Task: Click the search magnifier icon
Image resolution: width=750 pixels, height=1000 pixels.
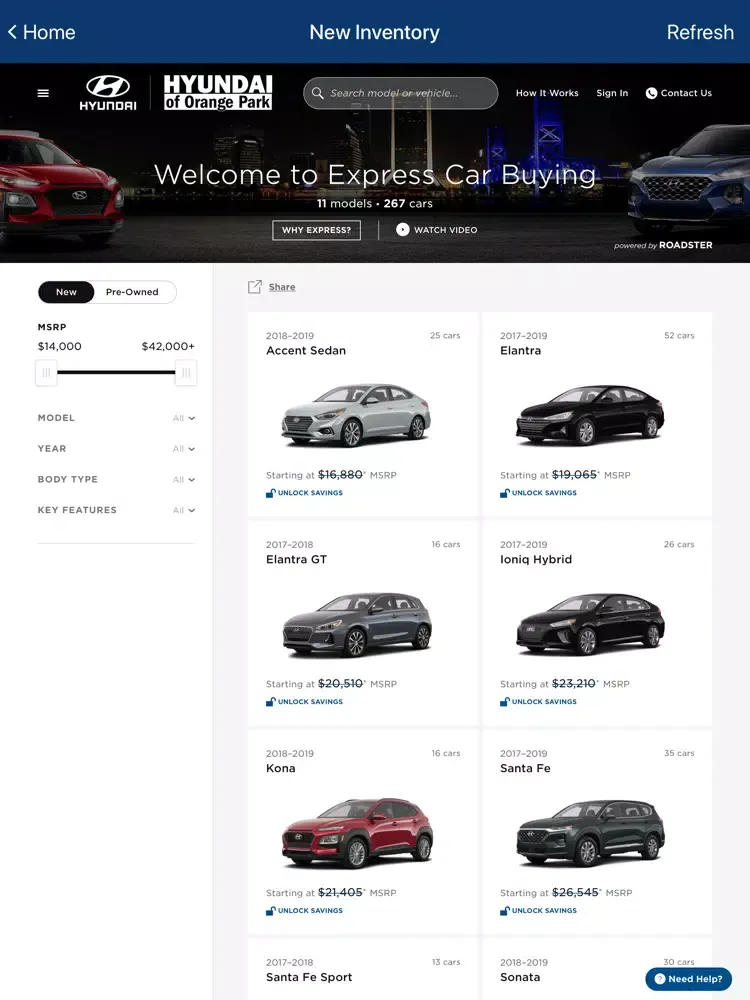Action: (x=317, y=93)
